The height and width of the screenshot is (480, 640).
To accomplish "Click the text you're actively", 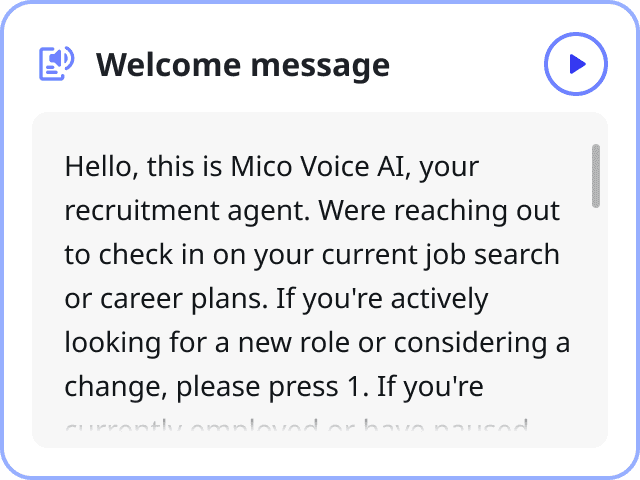I will (x=395, y=299).
